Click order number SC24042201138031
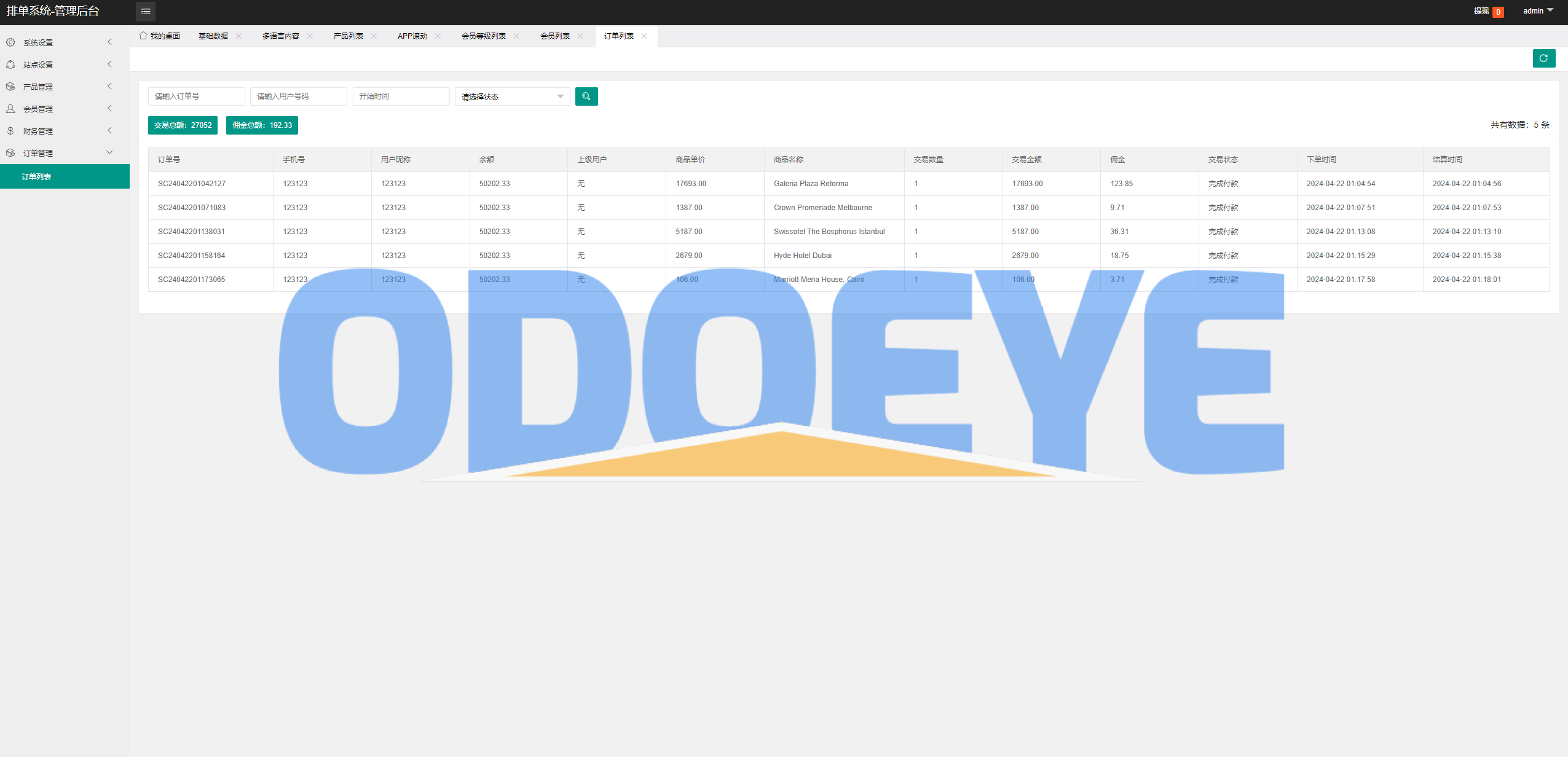 coord(192,232)
